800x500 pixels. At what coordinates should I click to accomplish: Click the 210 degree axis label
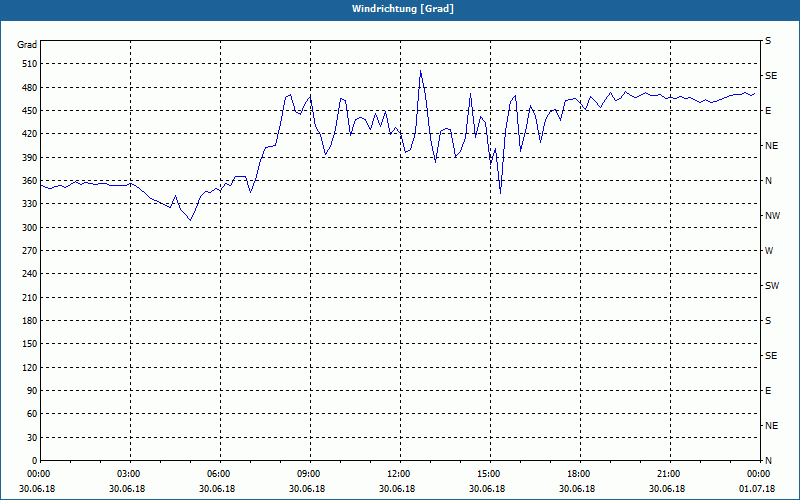[30, 297]
